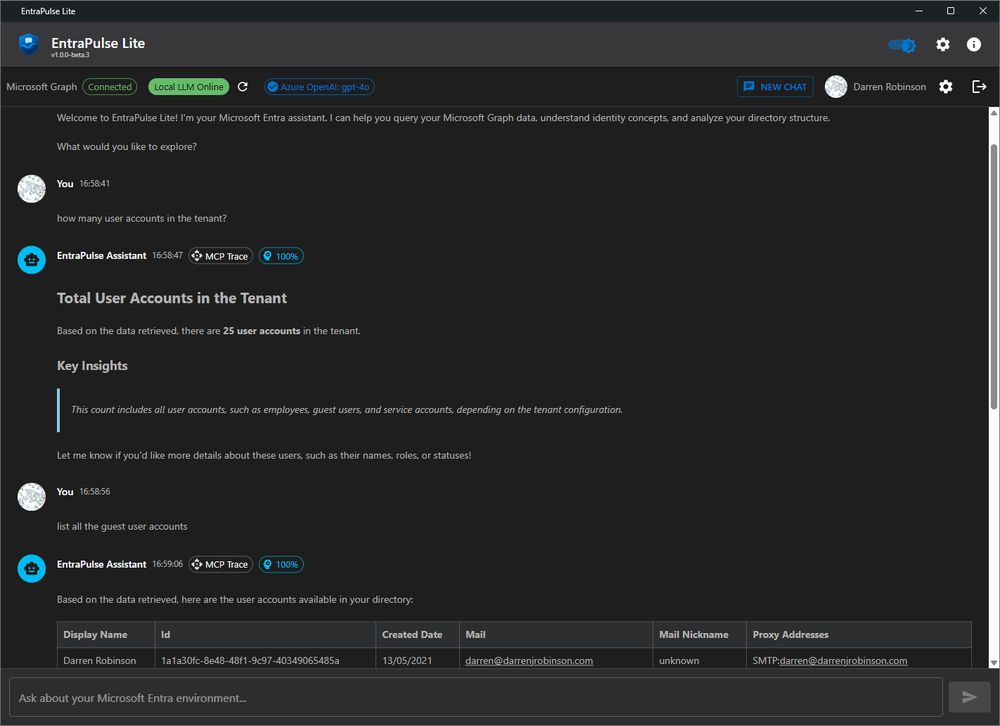Open user settings gear beside Darren Robinson

pyautogui.click(x=946, y=87)
